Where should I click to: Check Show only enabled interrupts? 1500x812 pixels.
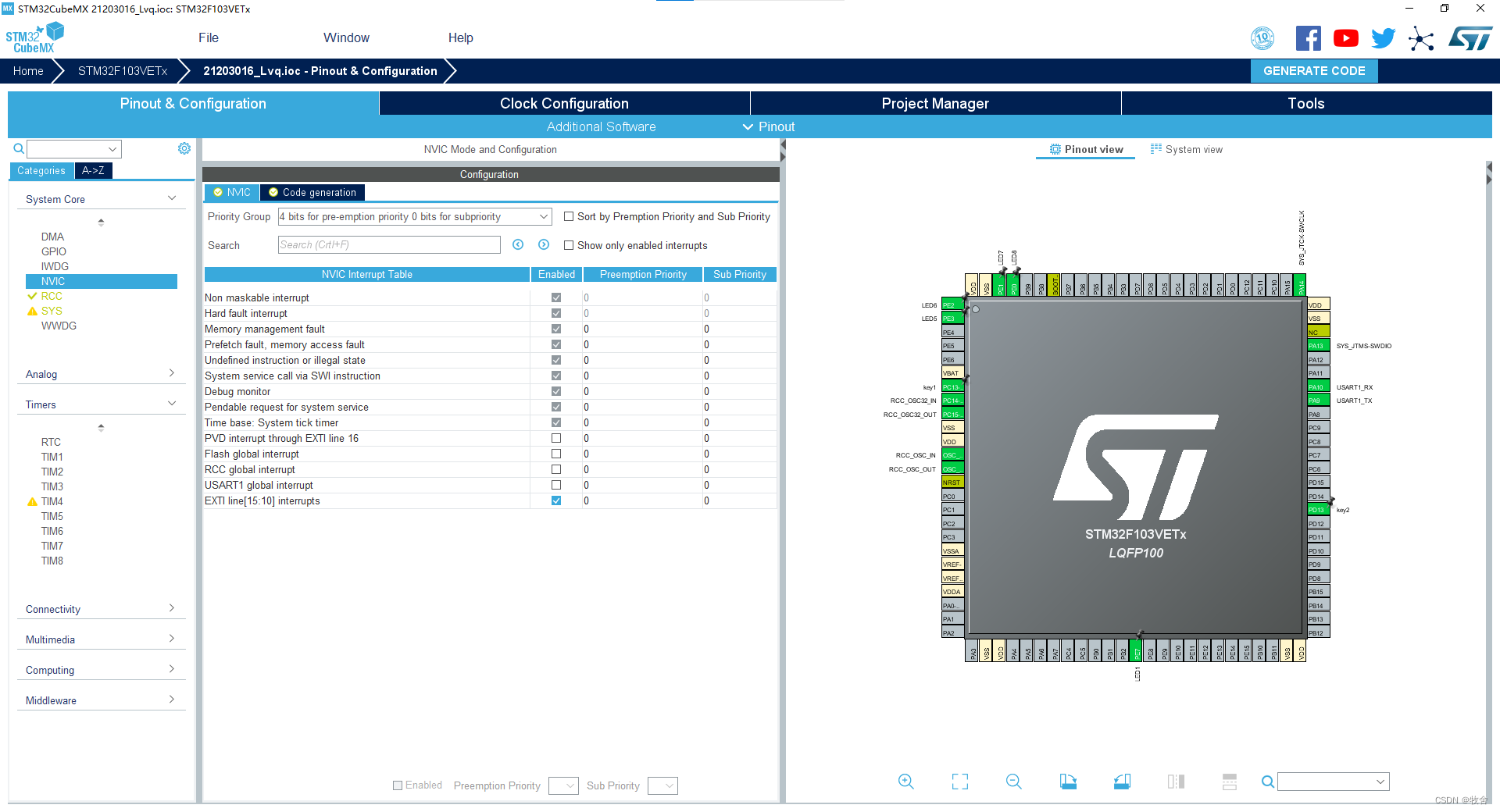point(570,245)
